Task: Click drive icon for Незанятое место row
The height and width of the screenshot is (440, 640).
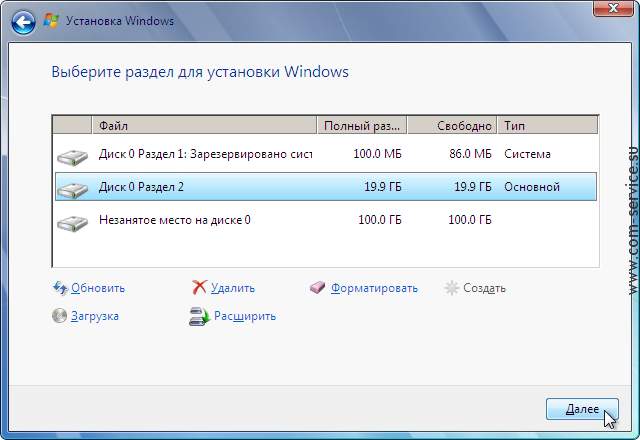Action: point(72,223)
